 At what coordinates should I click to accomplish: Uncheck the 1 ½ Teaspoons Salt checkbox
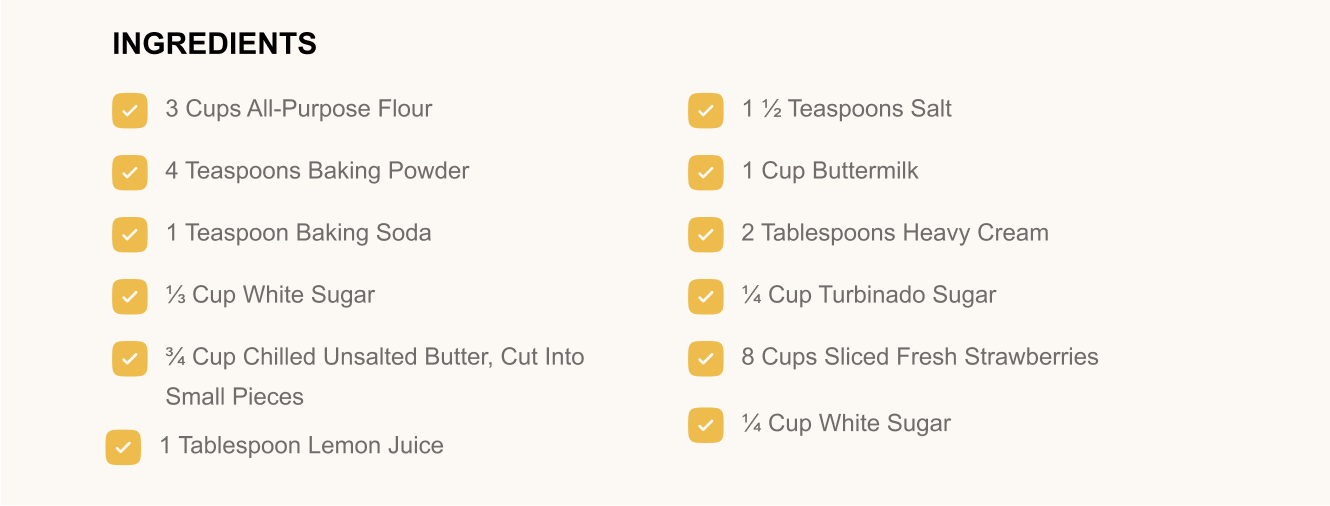706,111
